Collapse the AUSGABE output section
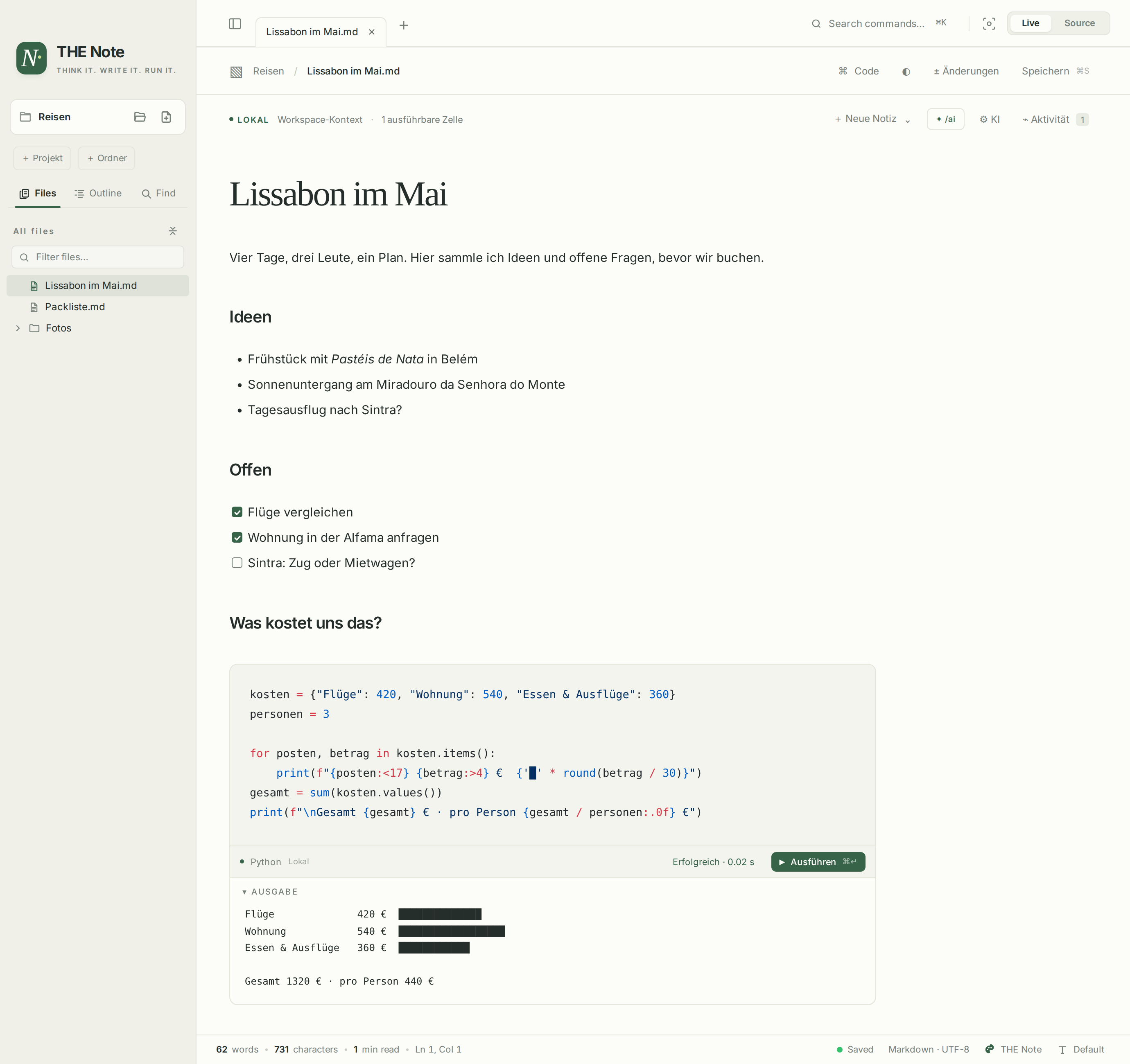This screenshot has height=1064, width=1130. (270, 892)
